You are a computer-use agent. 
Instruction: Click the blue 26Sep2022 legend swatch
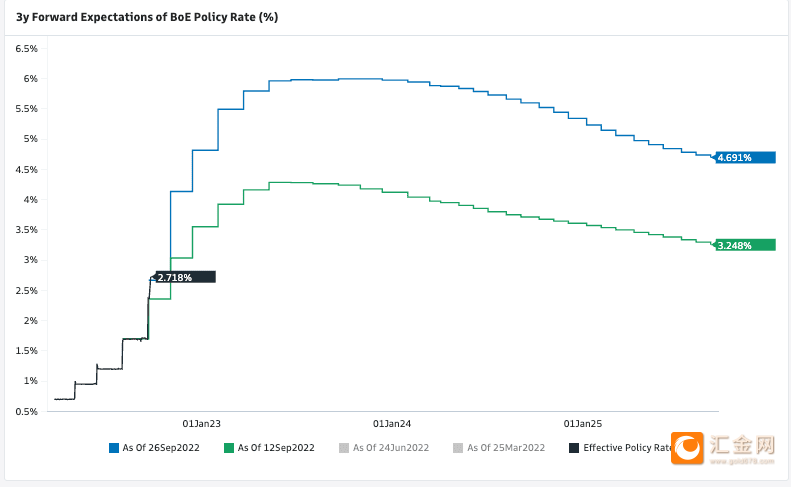pyautogui.click(x=114, y=448)
